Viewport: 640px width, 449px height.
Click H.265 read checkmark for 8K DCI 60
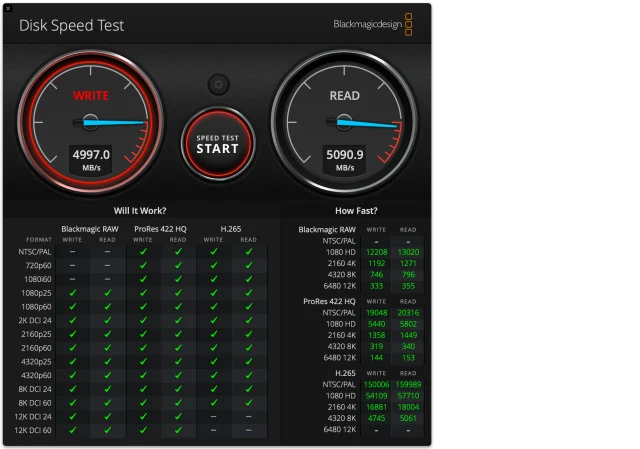point(249,402)
